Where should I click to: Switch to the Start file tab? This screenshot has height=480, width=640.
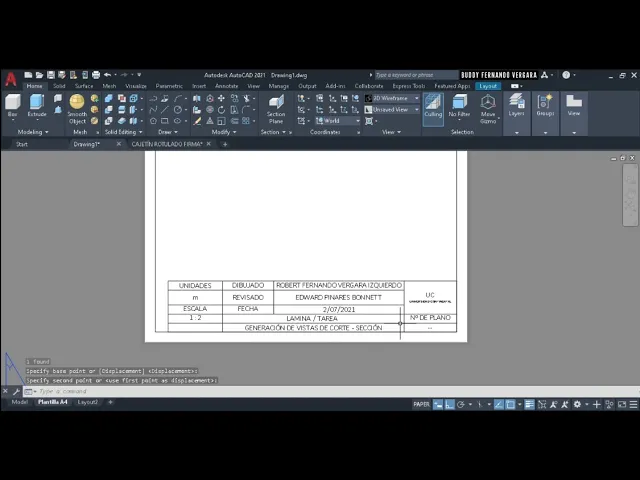click(22, 144)
